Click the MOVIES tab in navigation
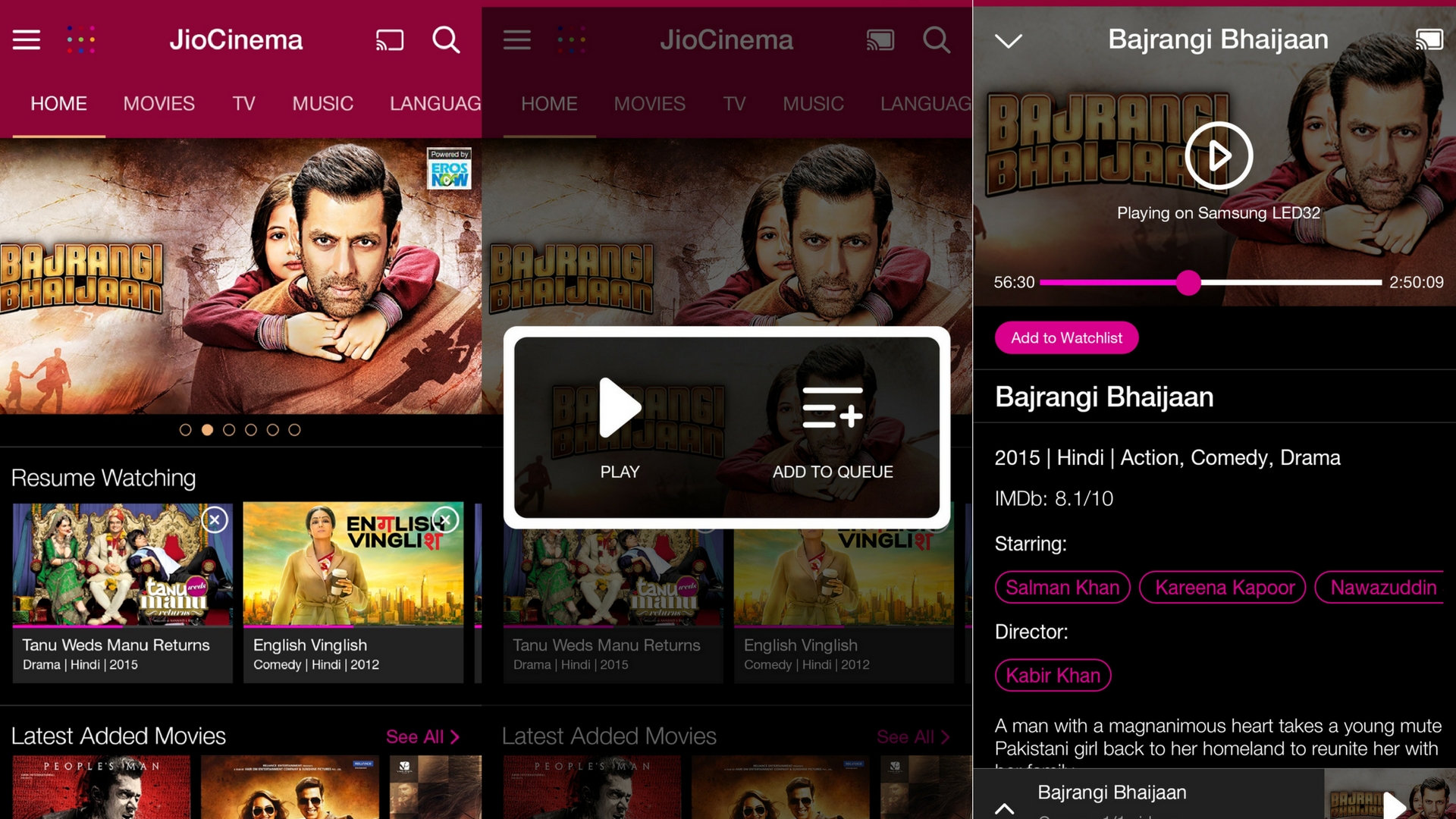Screen dimensions: 1456x819 (x=159, y=102)
